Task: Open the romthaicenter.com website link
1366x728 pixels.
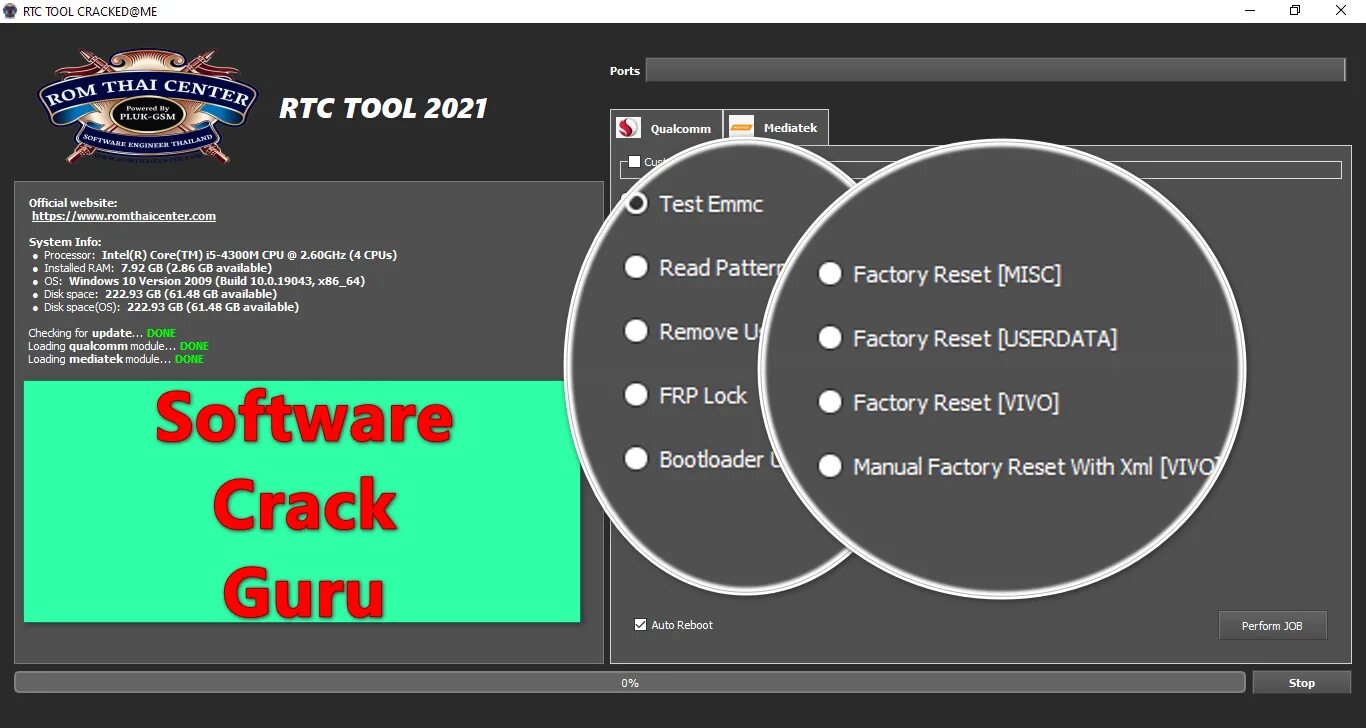Action: (124, 216)
